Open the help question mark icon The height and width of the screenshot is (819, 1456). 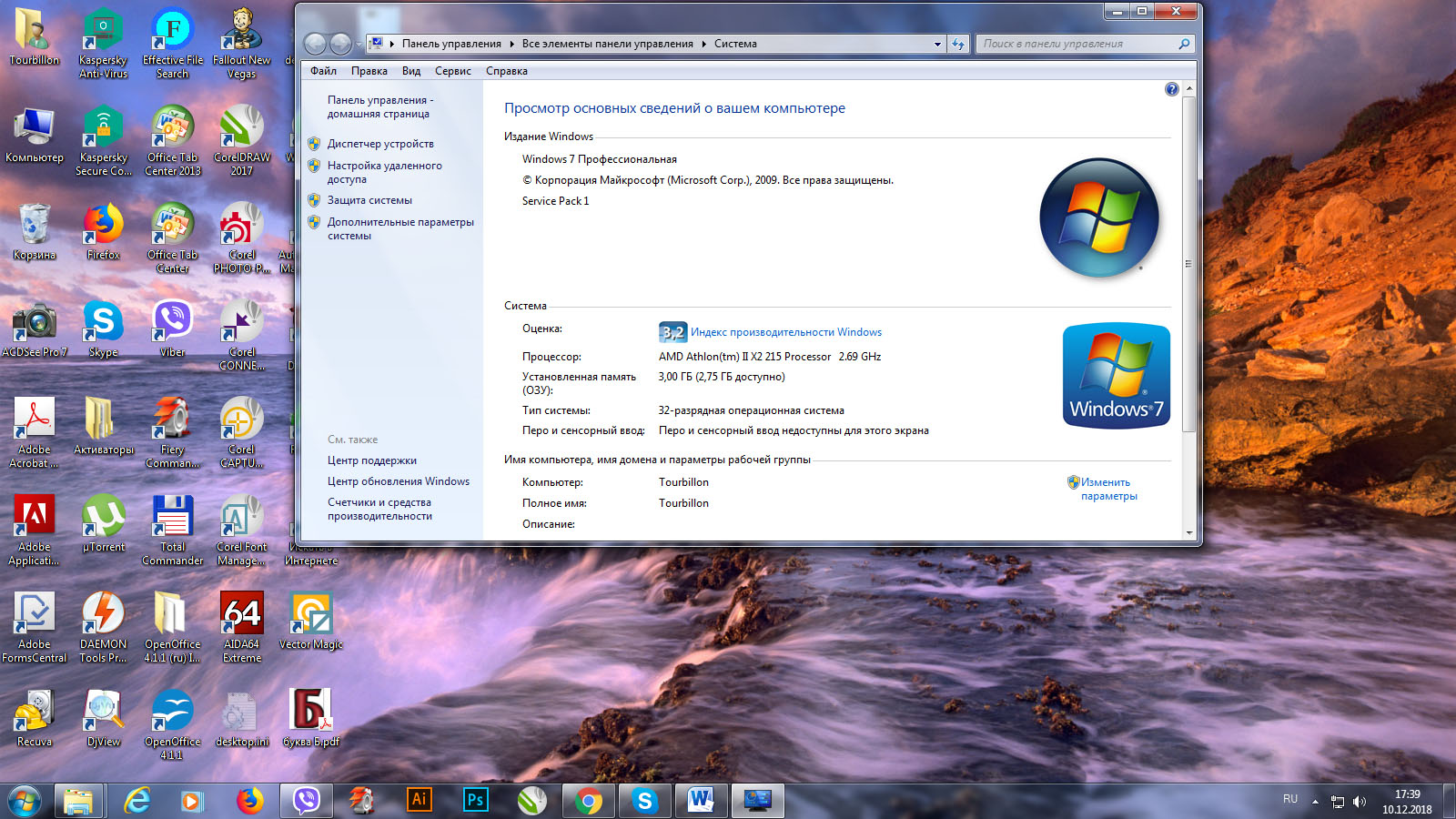(1171, 89)
